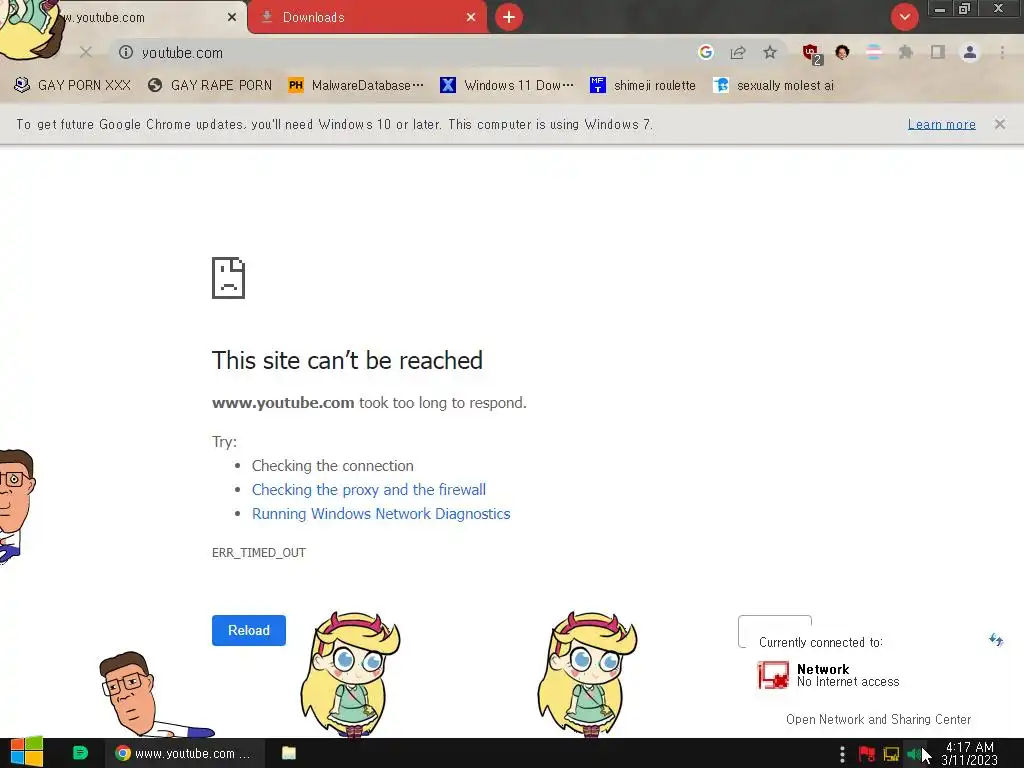The image size is (1024, 768).
Task: Click the blue Reload button
Action: 249,630
